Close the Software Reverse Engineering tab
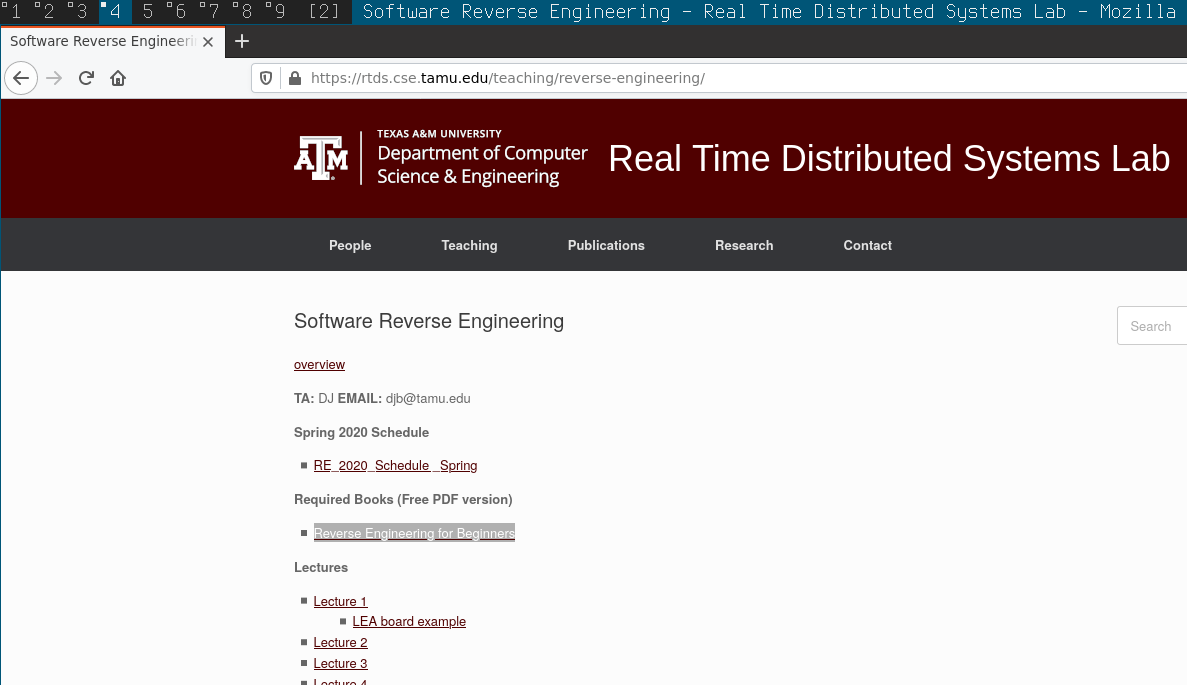 208,42
